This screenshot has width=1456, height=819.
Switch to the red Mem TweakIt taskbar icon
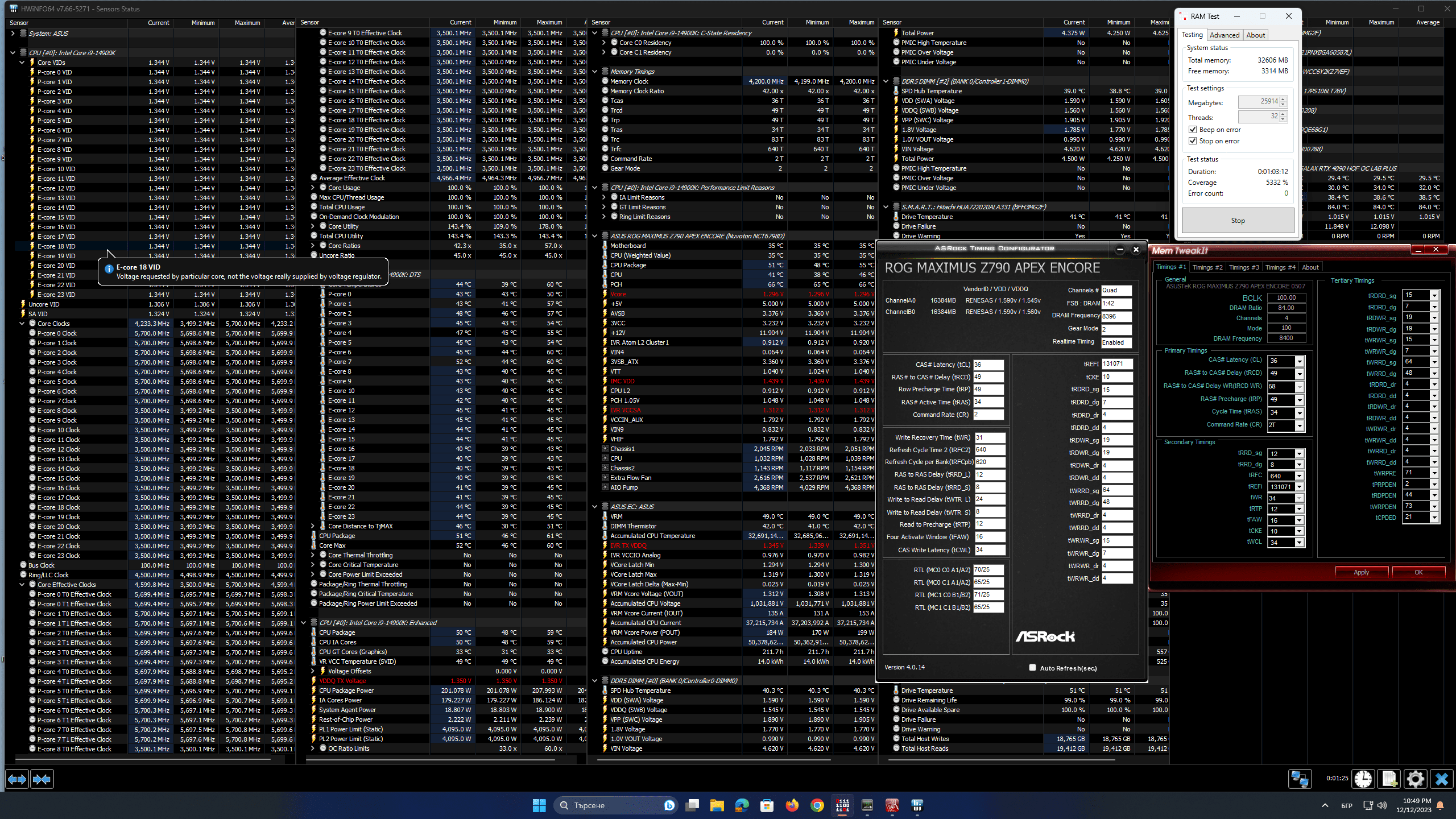coord(892,805)
